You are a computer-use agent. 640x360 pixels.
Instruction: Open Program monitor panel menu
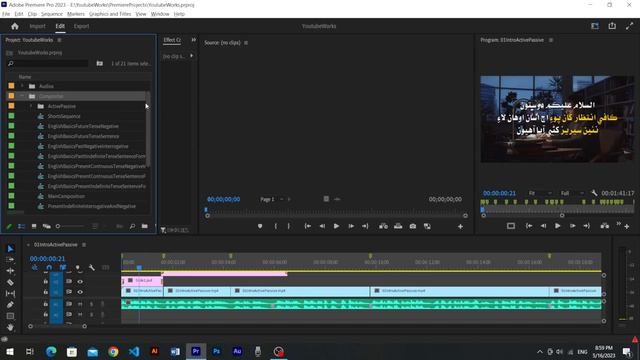pyautogui.click(x=551, y=40)
